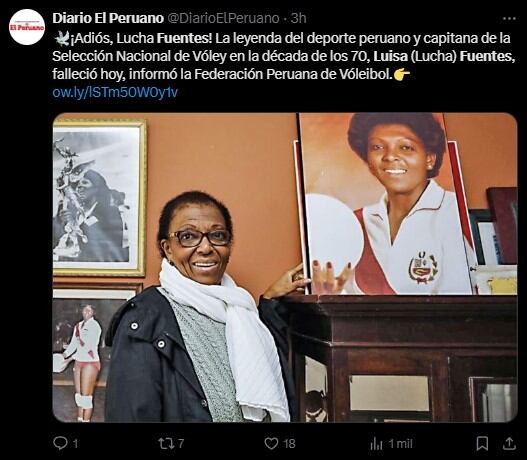
Task: Like the tweet with heart icon
Action: click(271, 444)
